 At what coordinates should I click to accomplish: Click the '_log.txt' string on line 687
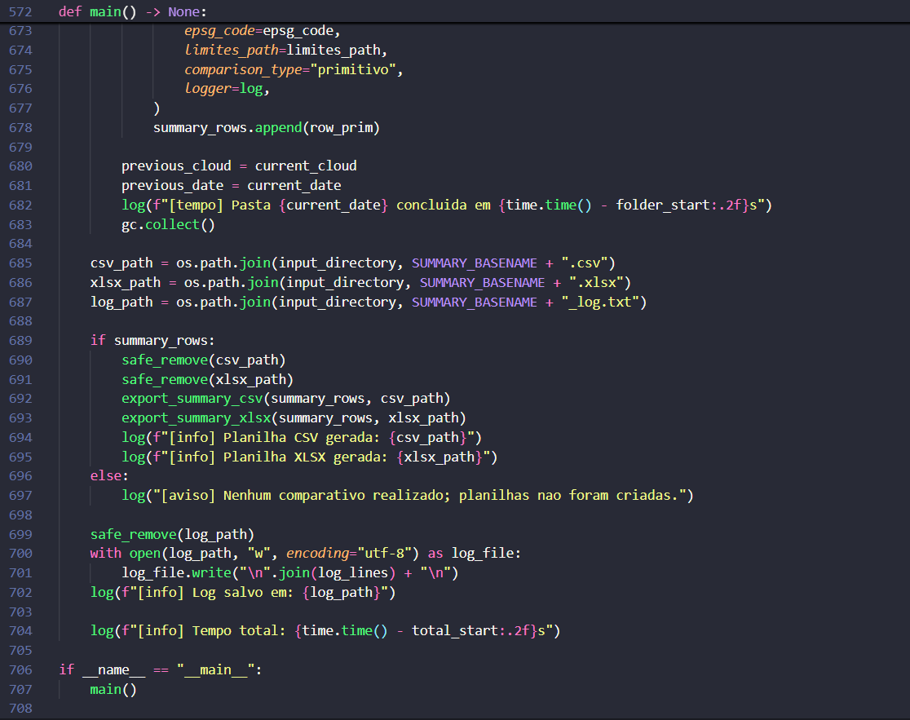tap(603, 302)
